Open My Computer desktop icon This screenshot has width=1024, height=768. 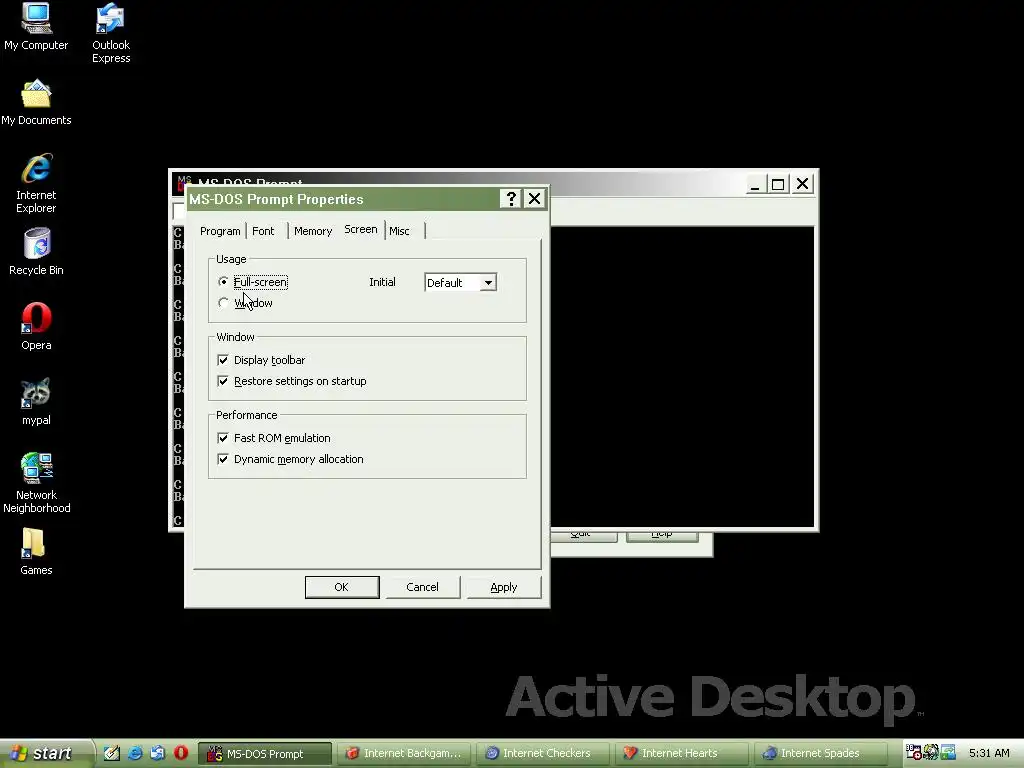[36, 27]
